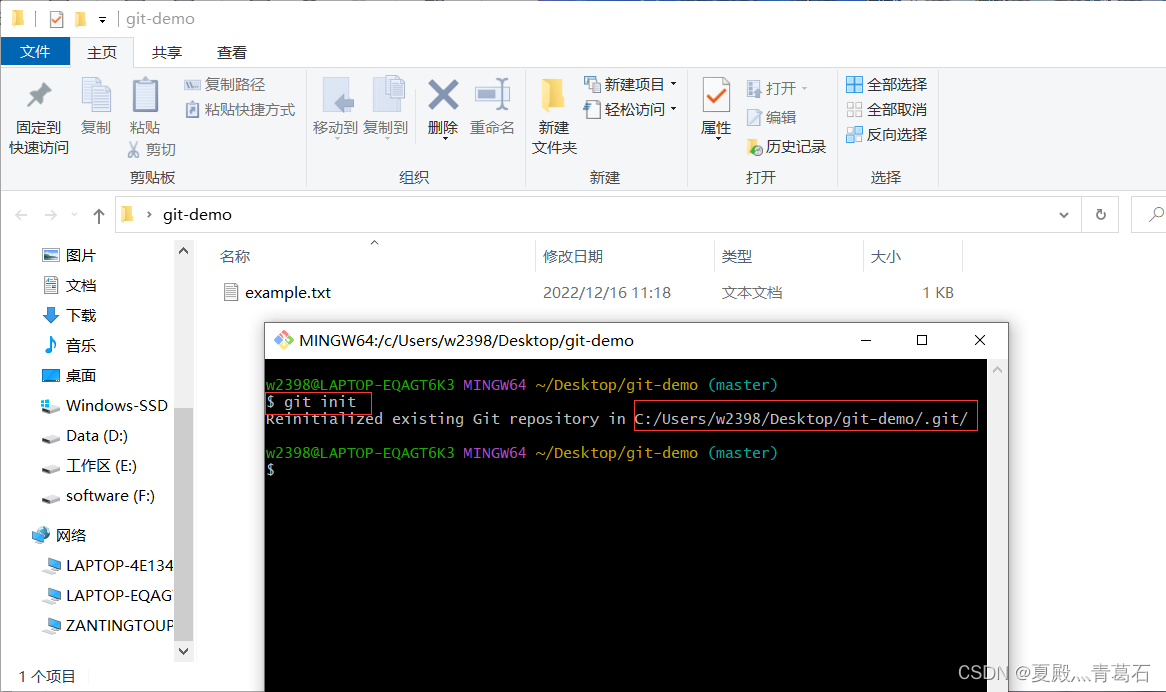Click Invert selection in ribbon

(886, 135)
